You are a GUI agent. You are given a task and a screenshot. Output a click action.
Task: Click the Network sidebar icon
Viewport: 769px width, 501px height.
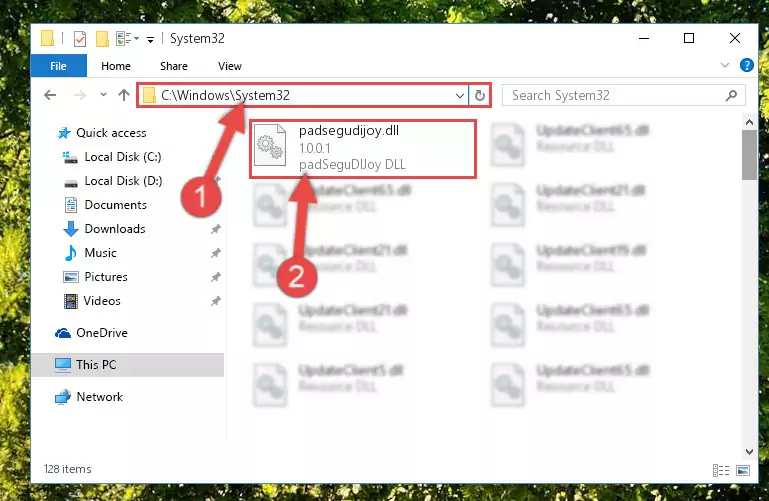click(63, 397)
